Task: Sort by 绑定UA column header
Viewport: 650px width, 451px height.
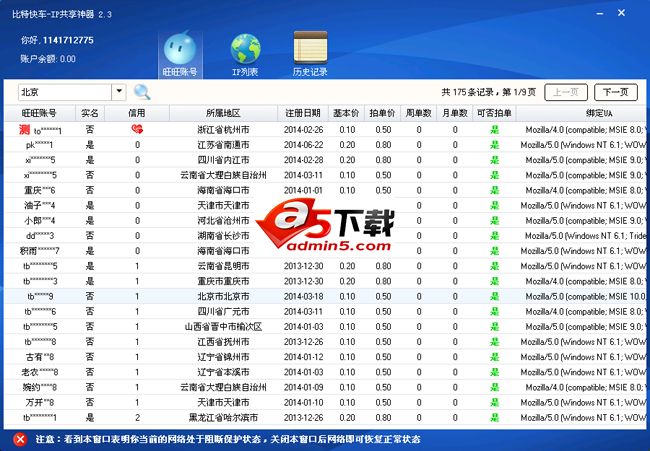Action: point(581,113)
